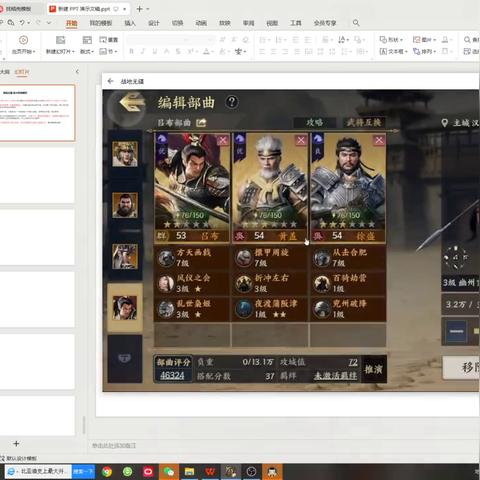Viewport: 480px width, 480px height.
Task: Toggle italic formatting in the ribbon
Action: click(x=143, y=51)
